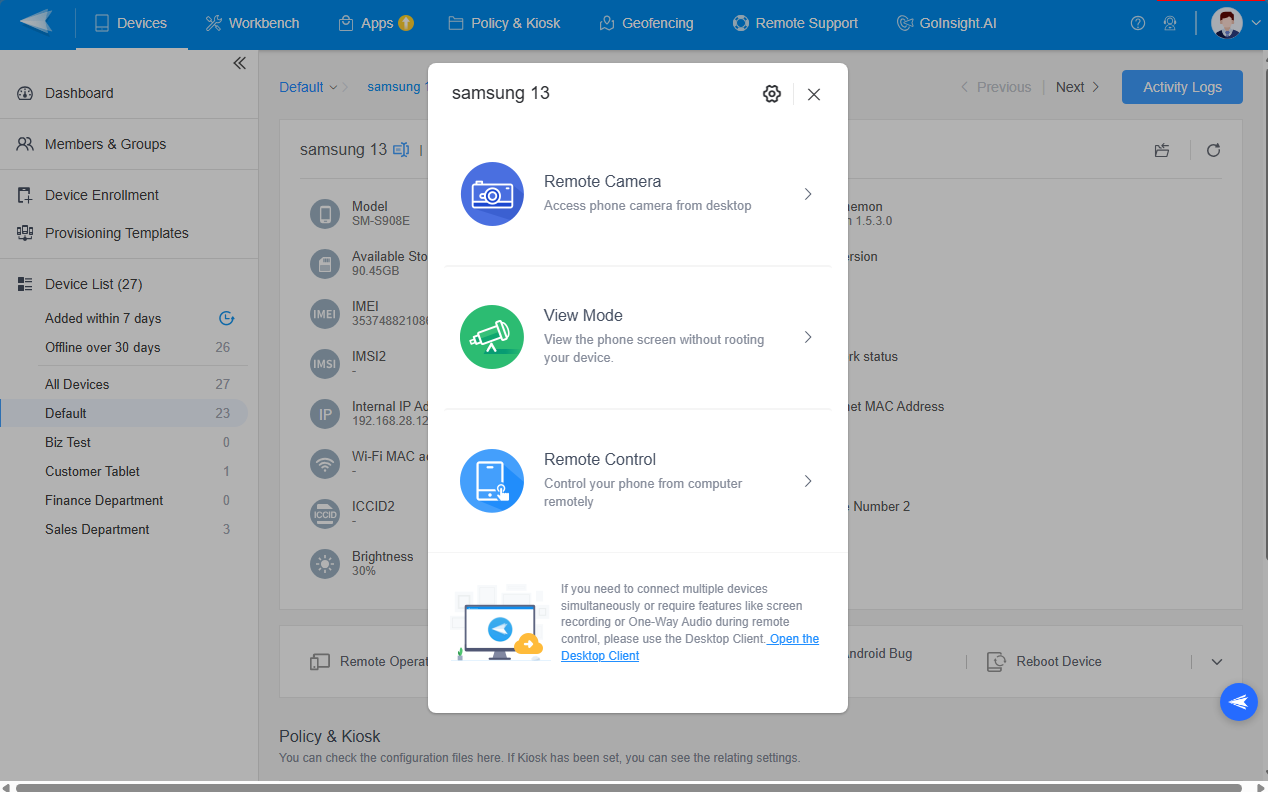Edit device name samsung 13
Screen dimensions: 1268x792
(401, 150)
